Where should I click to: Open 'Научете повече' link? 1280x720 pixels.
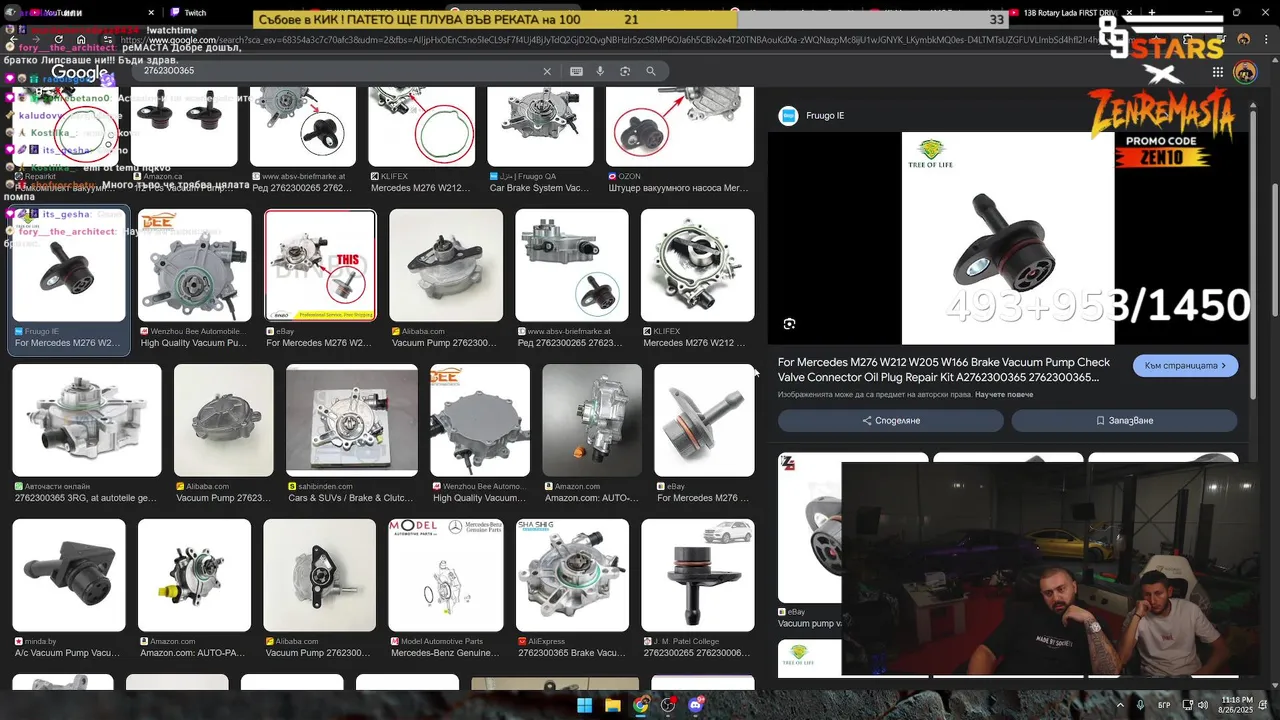(x=1004, y=395)
